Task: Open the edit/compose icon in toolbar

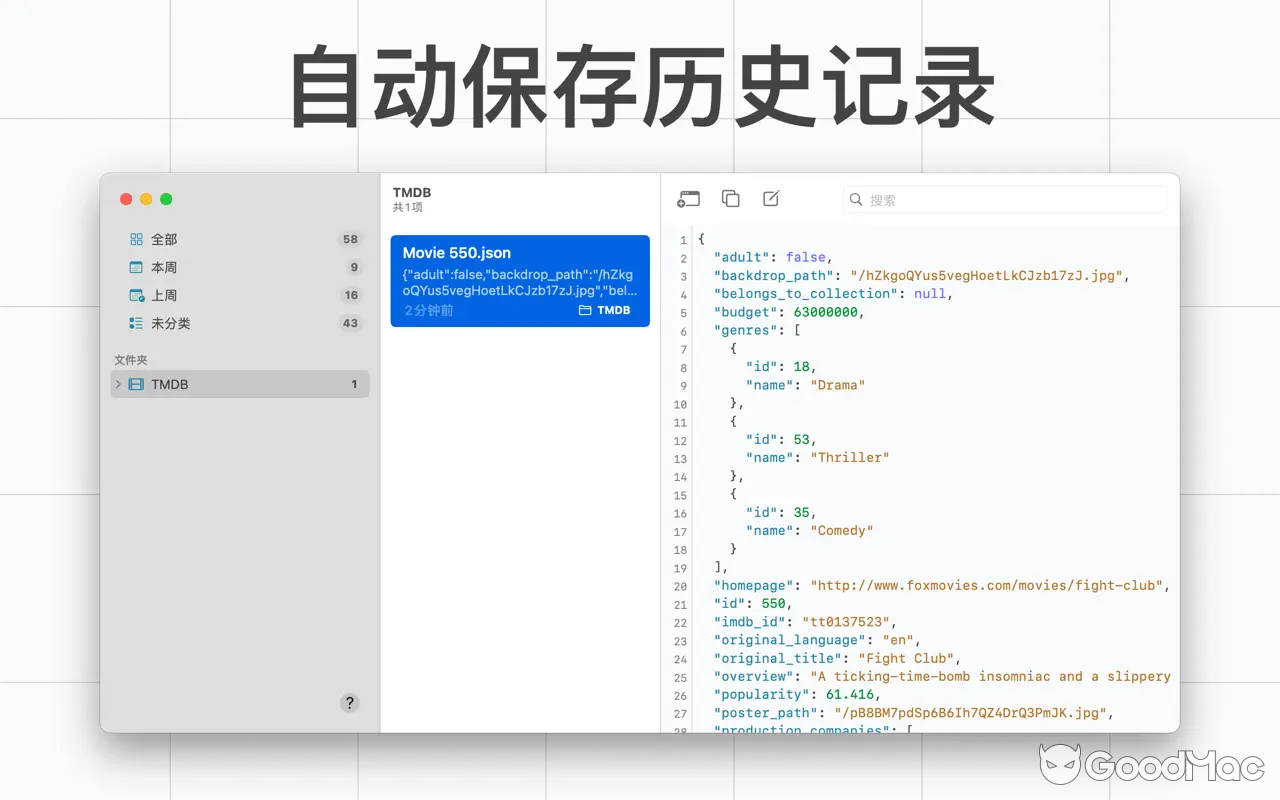Action: (x=770, y=199)
